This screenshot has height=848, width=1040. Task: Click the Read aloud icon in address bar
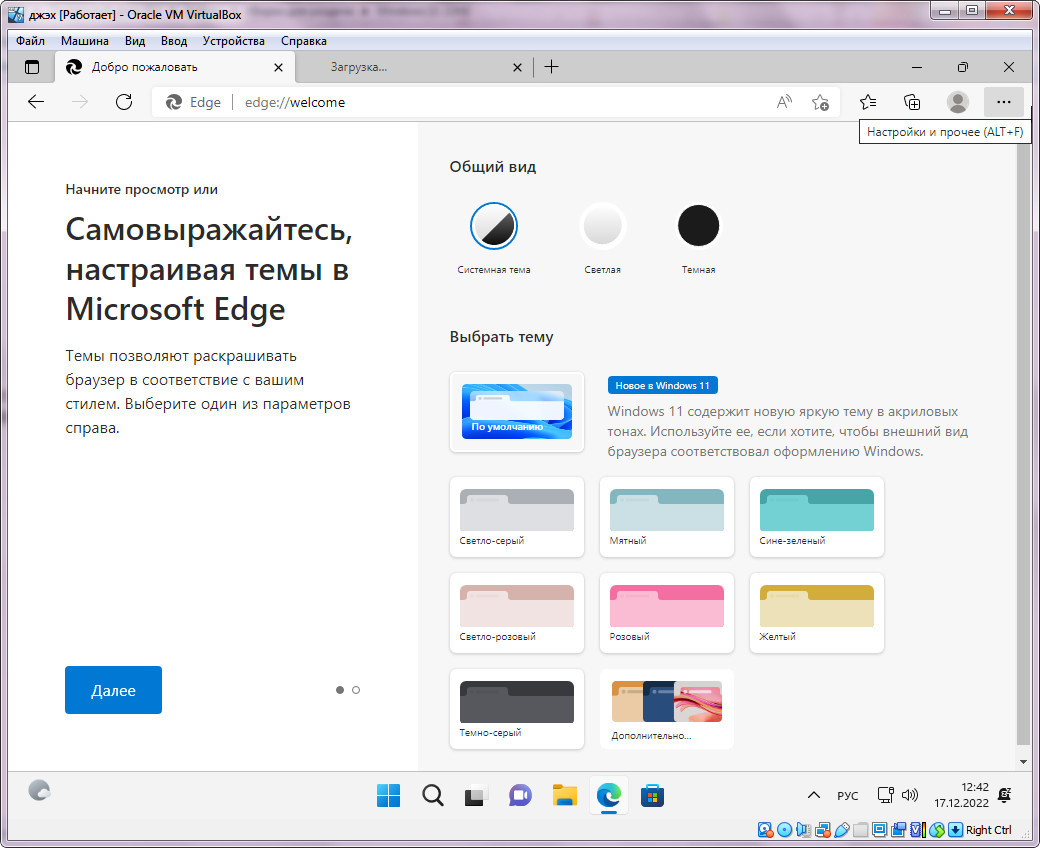(784, 102)
